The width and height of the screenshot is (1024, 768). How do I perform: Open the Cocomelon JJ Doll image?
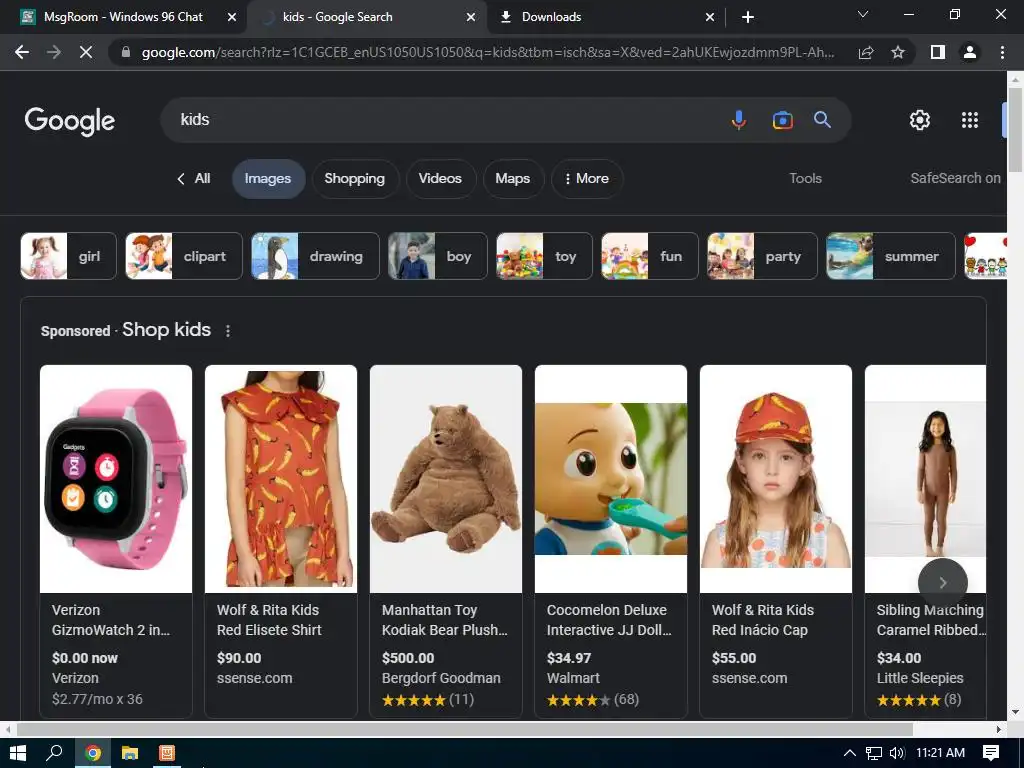[611, 479]
